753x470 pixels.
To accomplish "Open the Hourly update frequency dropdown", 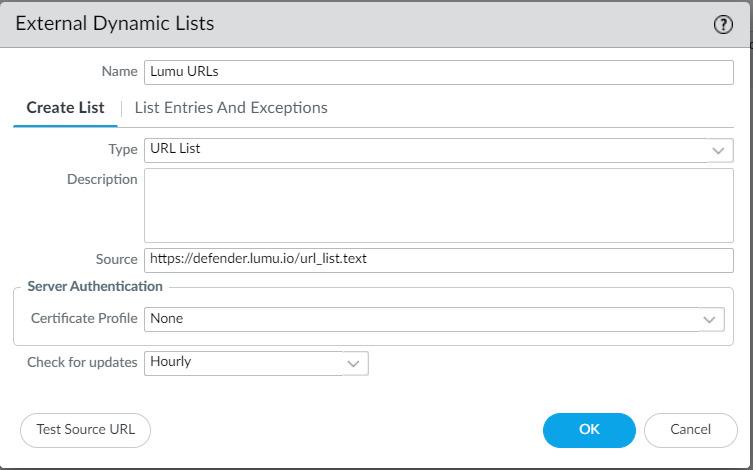I will [243, 362].
